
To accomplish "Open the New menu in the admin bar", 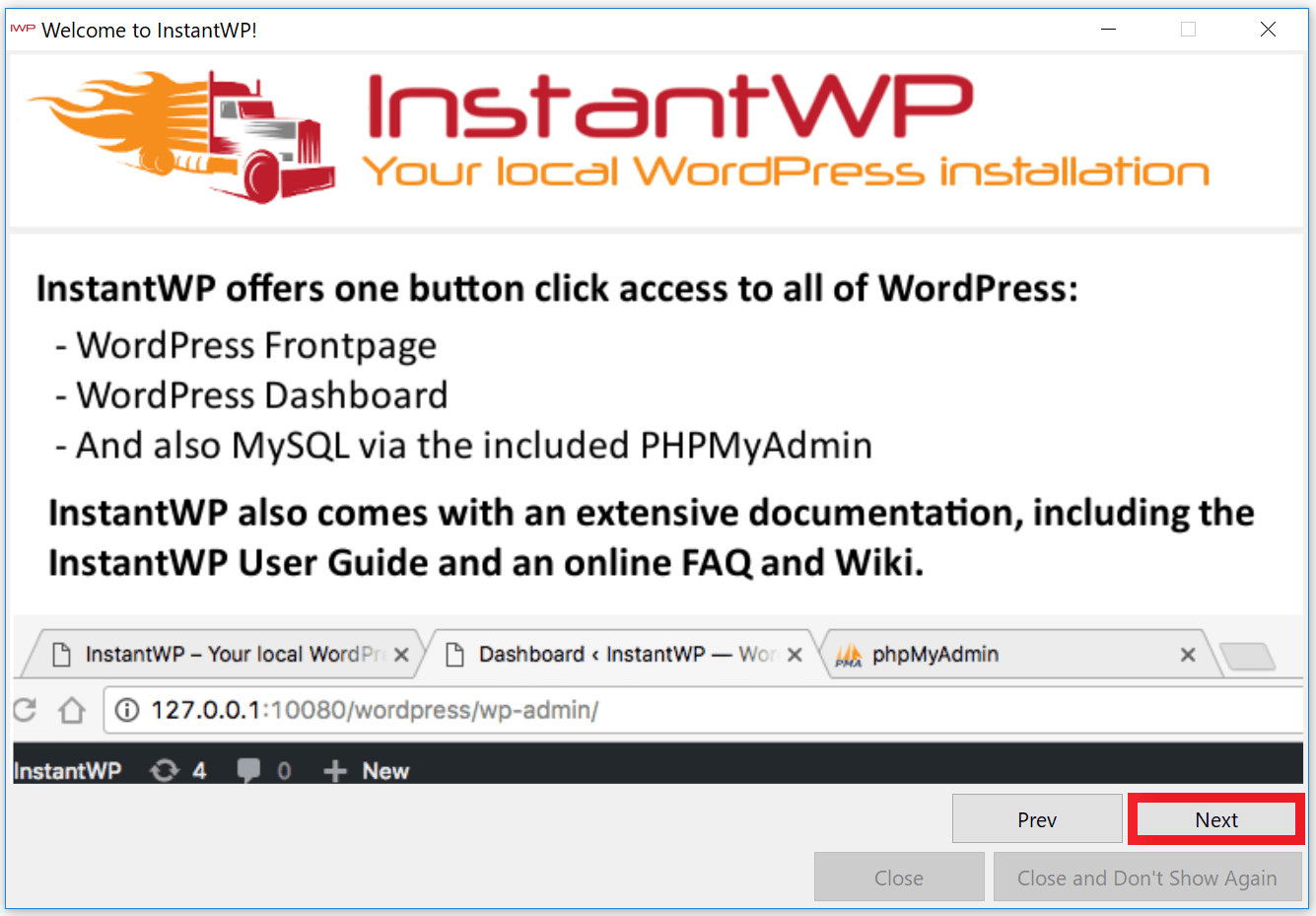I will 385,770.
